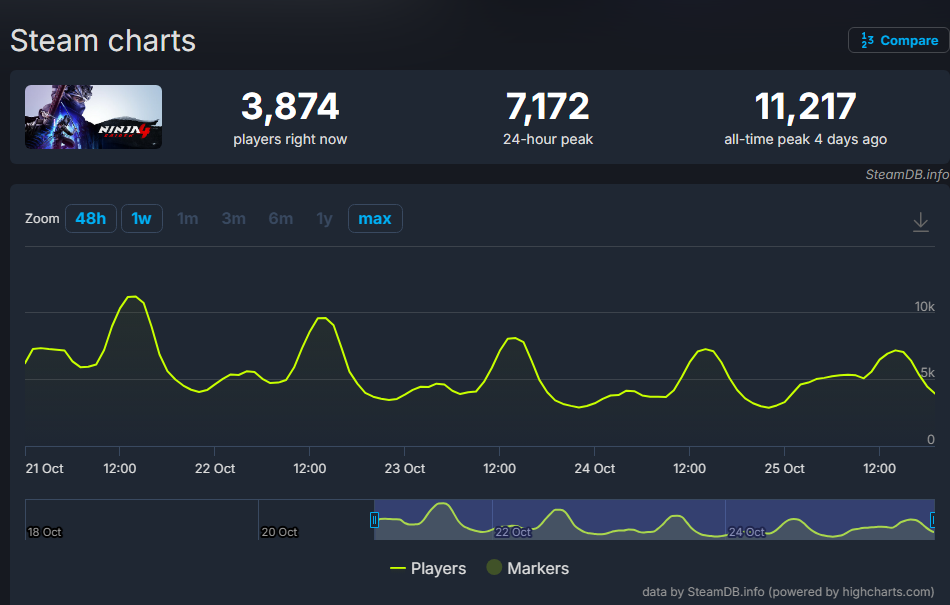
Task: Click the 20 Oct navigator label
Action: [279, 532]
